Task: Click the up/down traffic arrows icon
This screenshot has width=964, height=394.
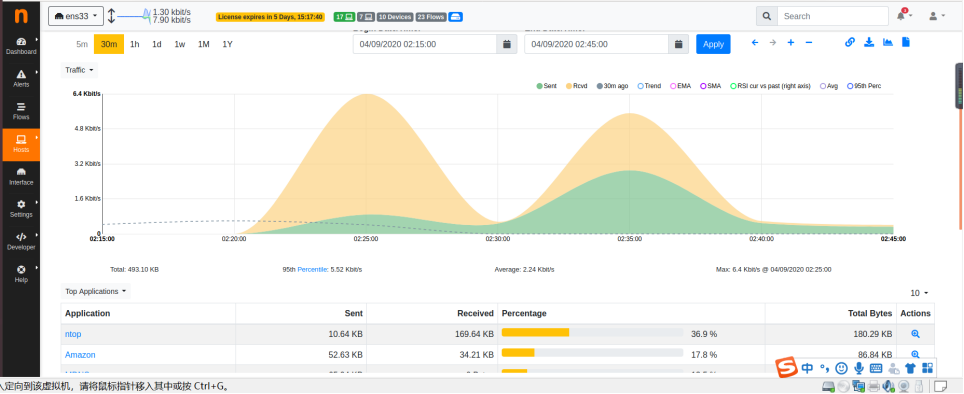Action: point(111,16)
